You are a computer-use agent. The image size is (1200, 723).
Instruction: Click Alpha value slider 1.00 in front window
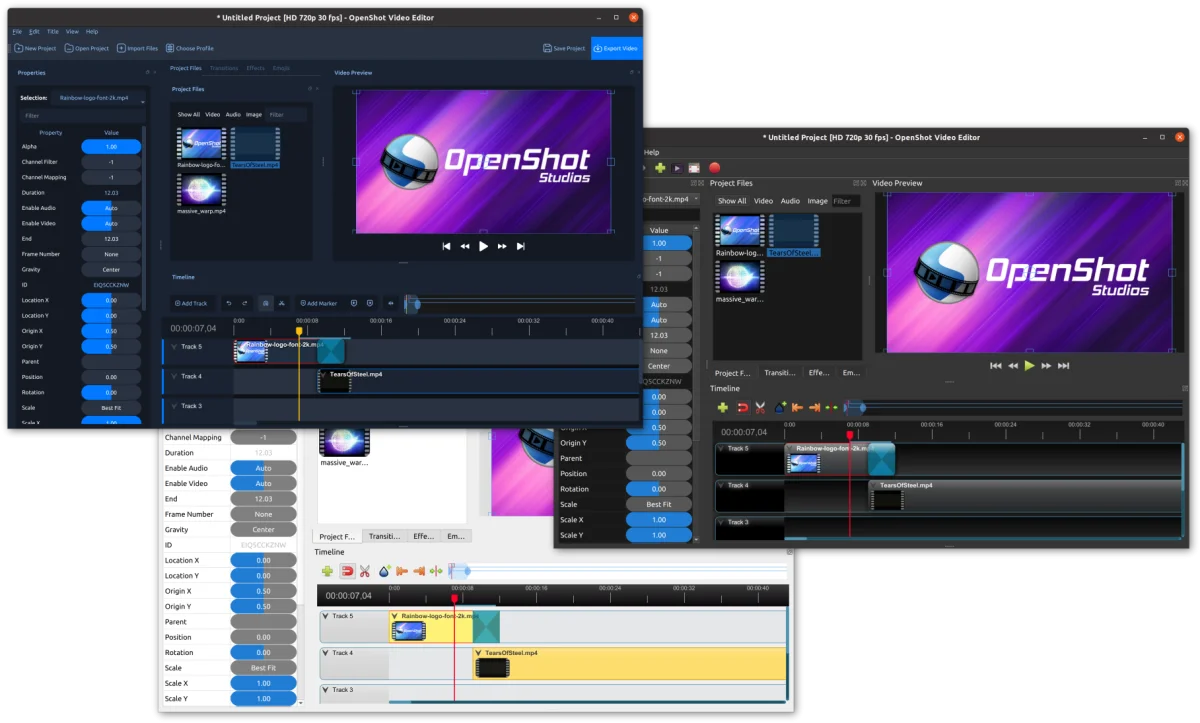pos(111,147)
